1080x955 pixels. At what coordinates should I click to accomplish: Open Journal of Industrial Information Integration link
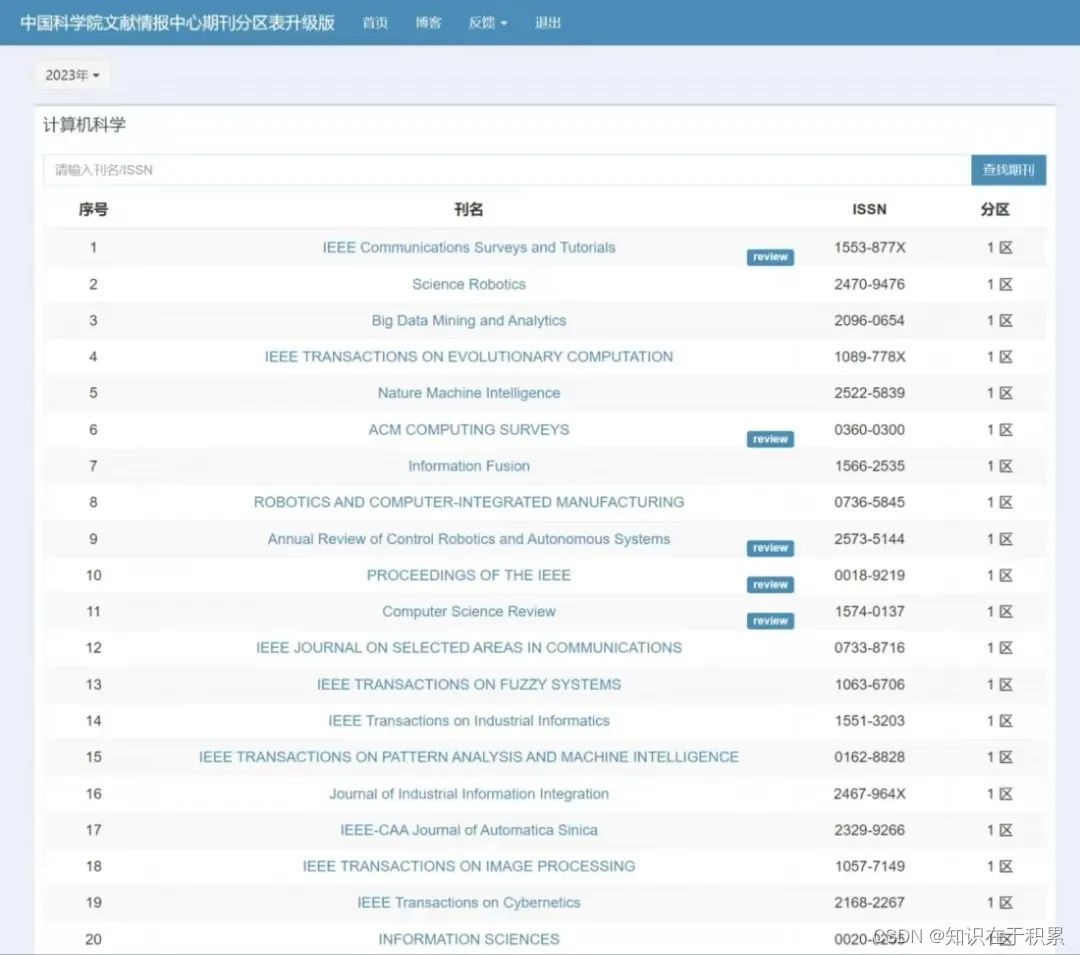(x=468, y=794)
